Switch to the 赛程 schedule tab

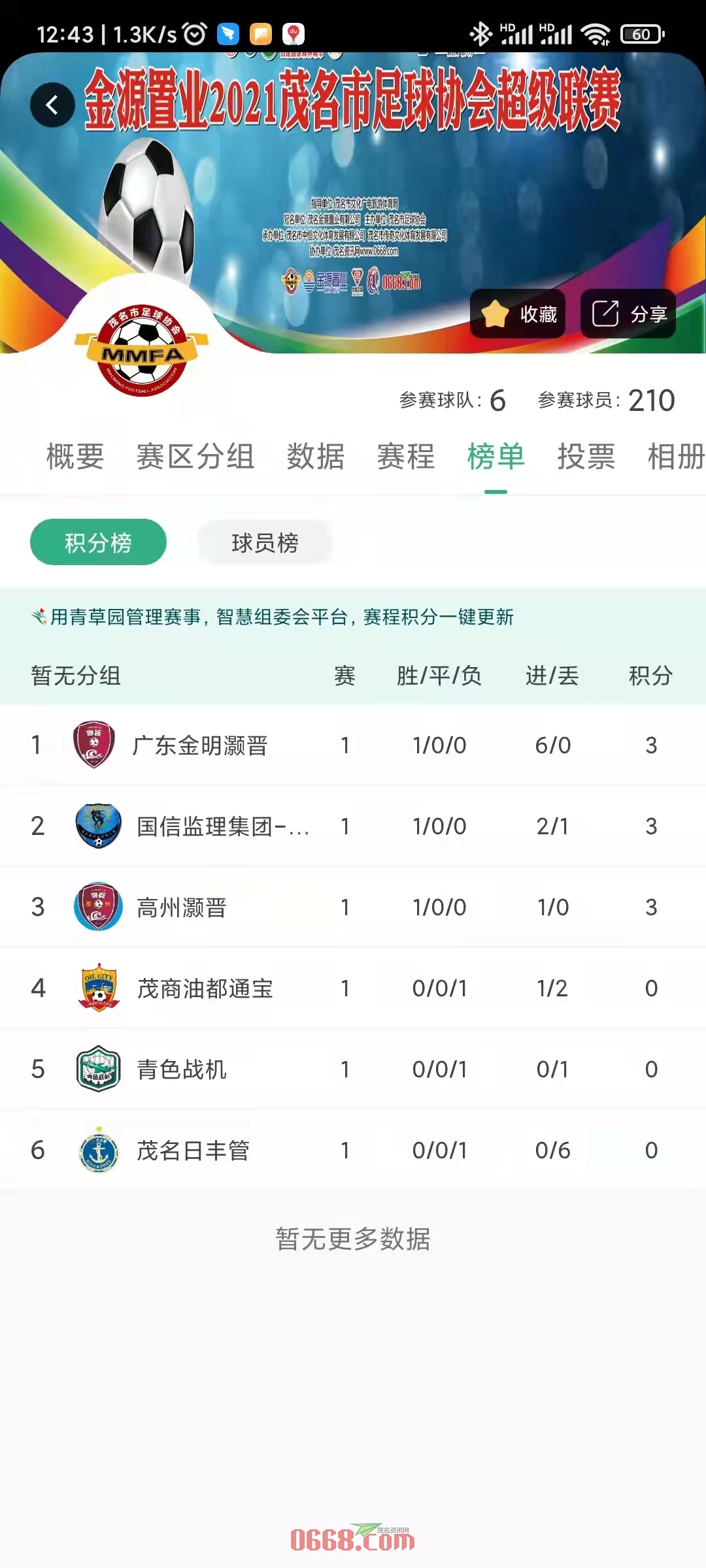[x=406, y=456]
